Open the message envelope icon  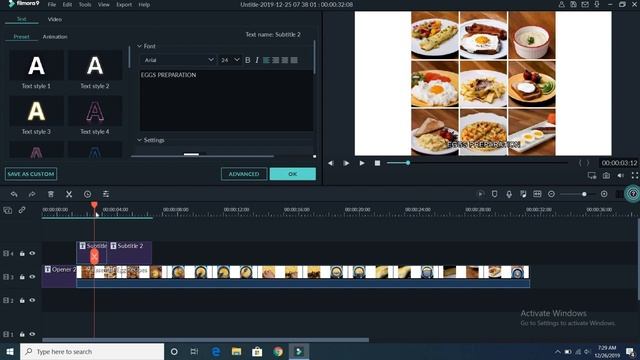pyautogui.click(x=585, y=4)
